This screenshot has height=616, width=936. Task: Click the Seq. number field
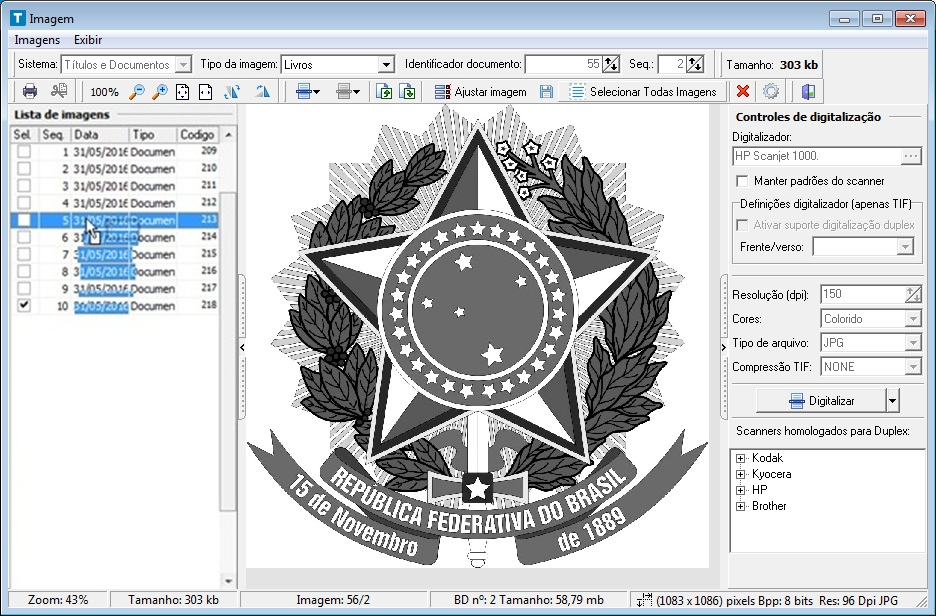[672, 64]
